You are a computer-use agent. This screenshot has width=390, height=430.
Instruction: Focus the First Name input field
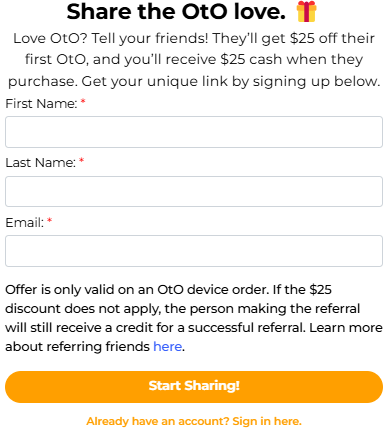coord(194,132)
